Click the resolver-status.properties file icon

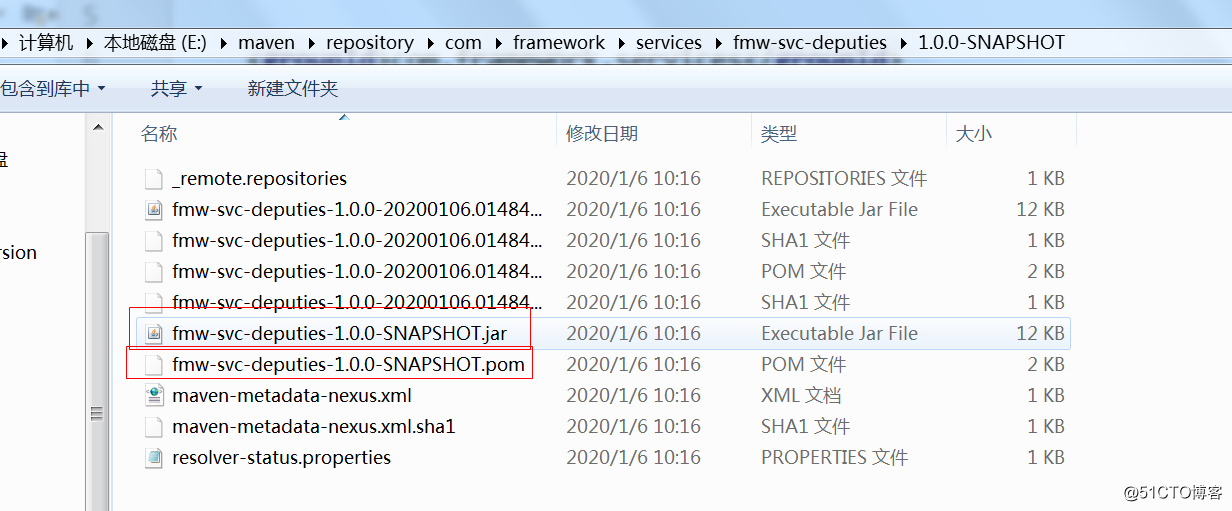click(x=153, y=458)
